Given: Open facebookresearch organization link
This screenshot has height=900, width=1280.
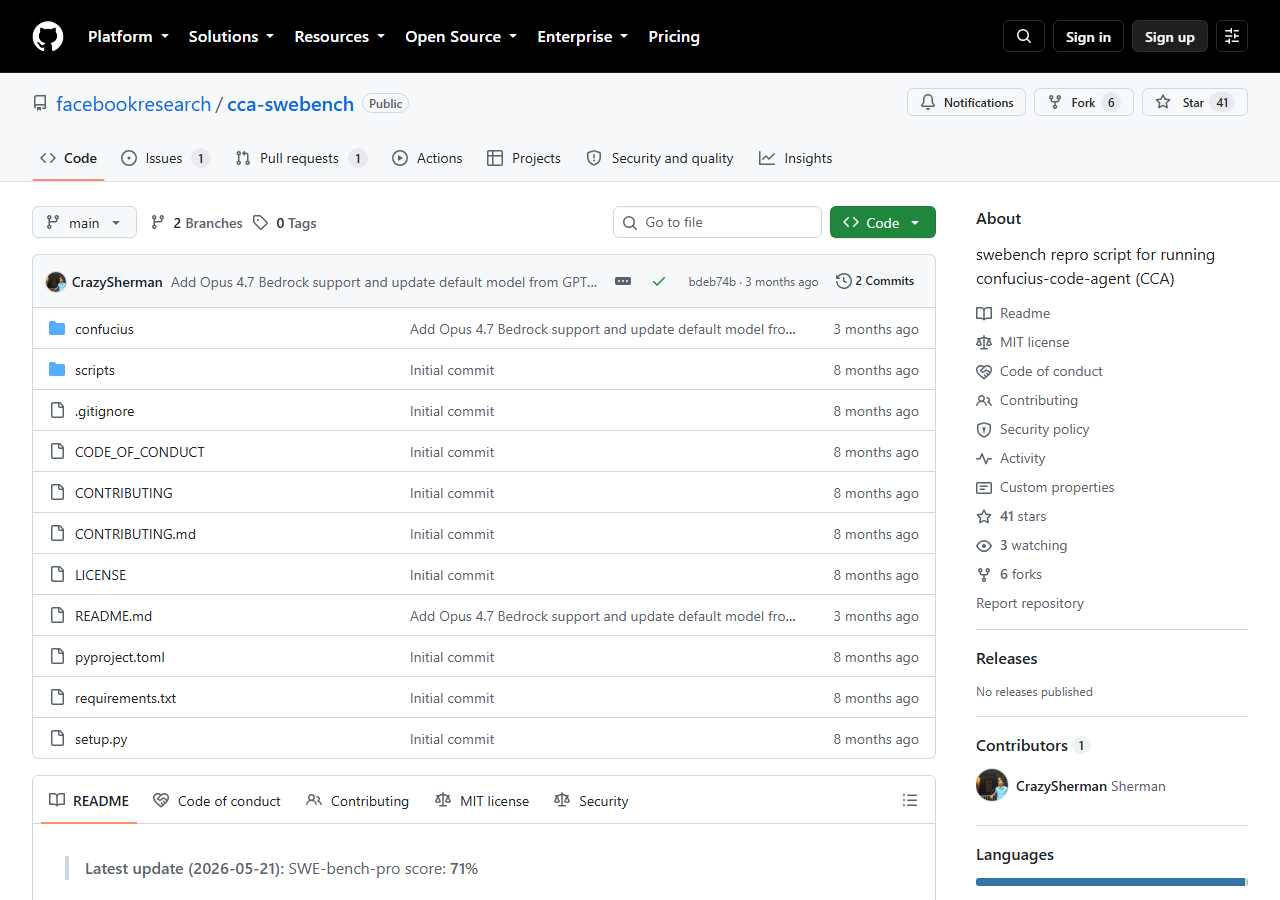Looking at the screenshot, I should tap(133, 104).
